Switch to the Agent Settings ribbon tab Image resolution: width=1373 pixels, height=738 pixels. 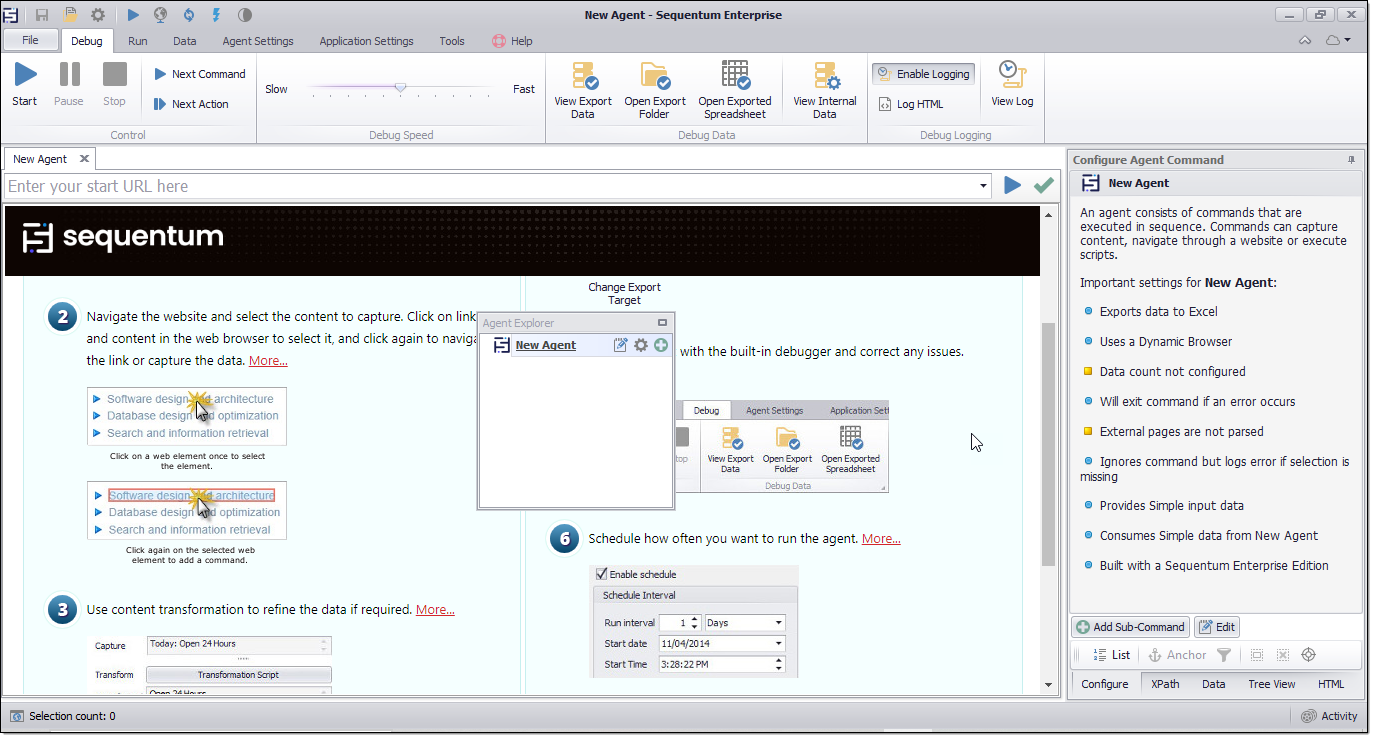[258, 41]
